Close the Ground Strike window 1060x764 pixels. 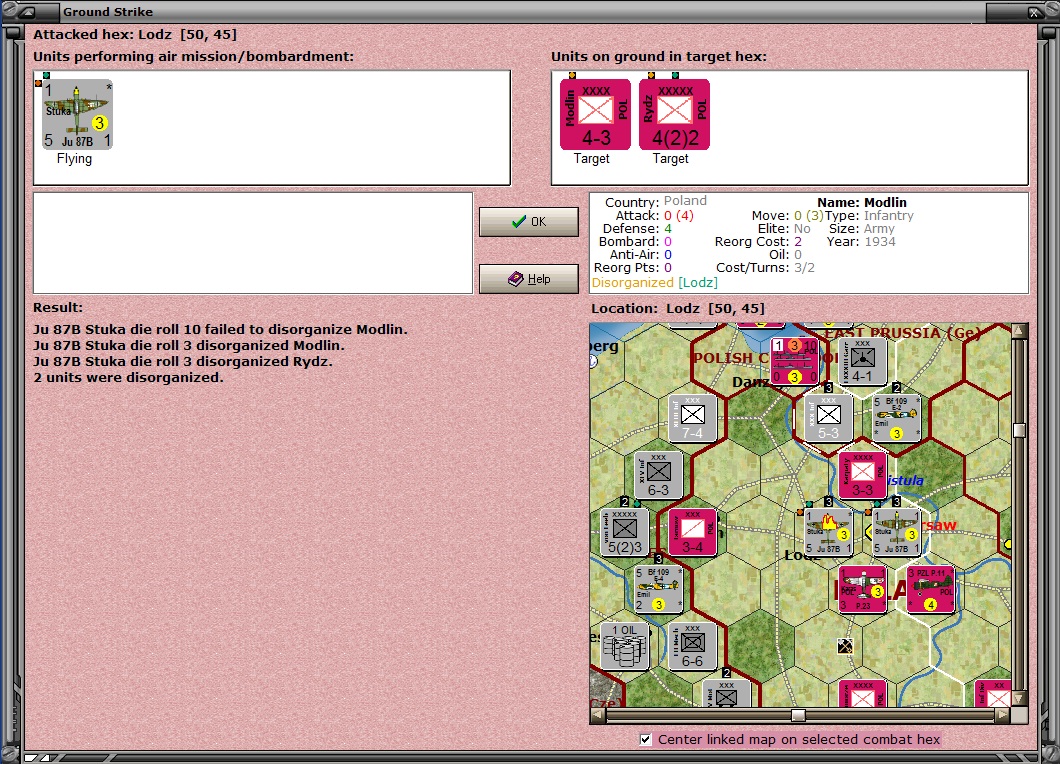1033,11
